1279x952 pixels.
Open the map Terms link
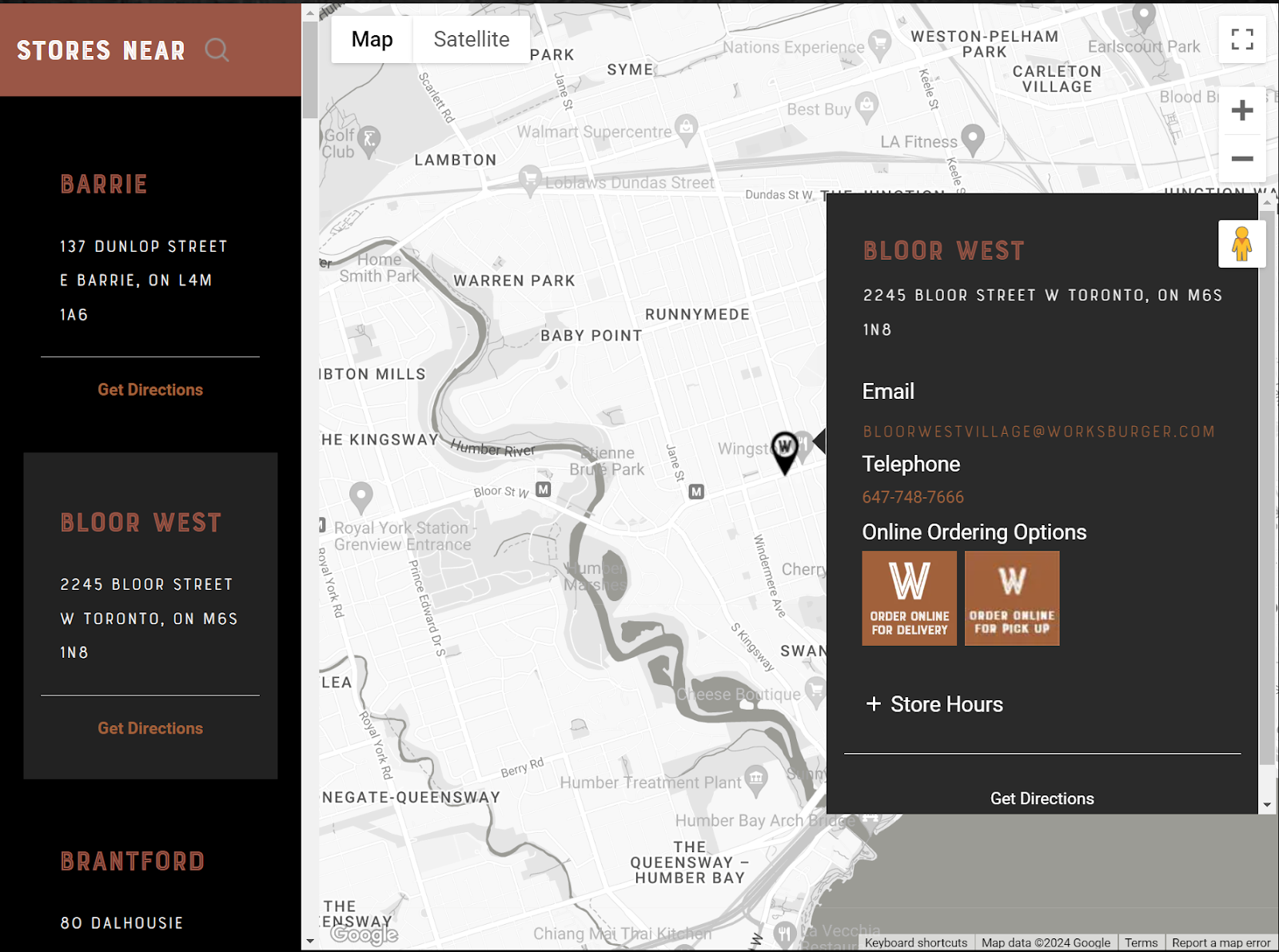pos(1141,943)
